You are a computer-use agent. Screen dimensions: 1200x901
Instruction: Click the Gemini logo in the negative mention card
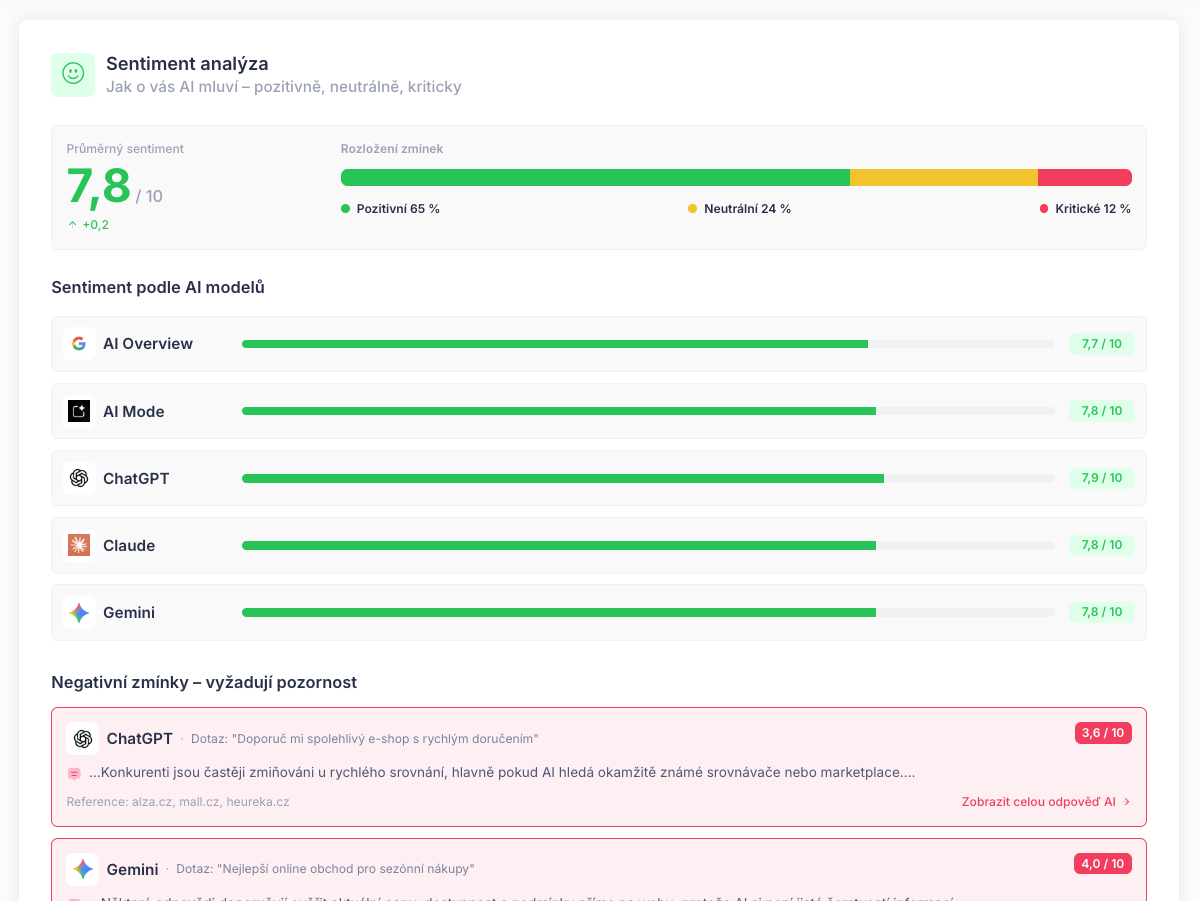pyautogui.click(x=82, y=869)
